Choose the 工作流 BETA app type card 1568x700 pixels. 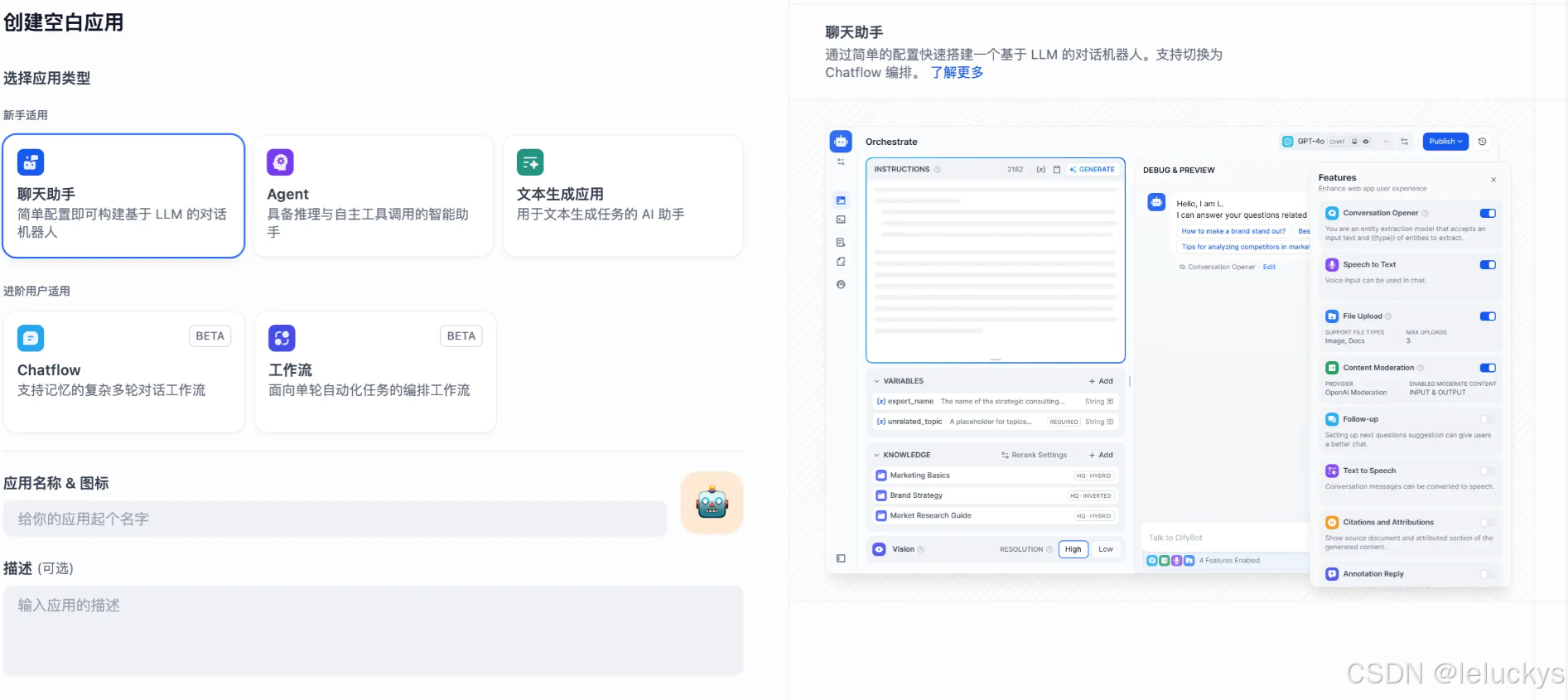coord(375,372)
